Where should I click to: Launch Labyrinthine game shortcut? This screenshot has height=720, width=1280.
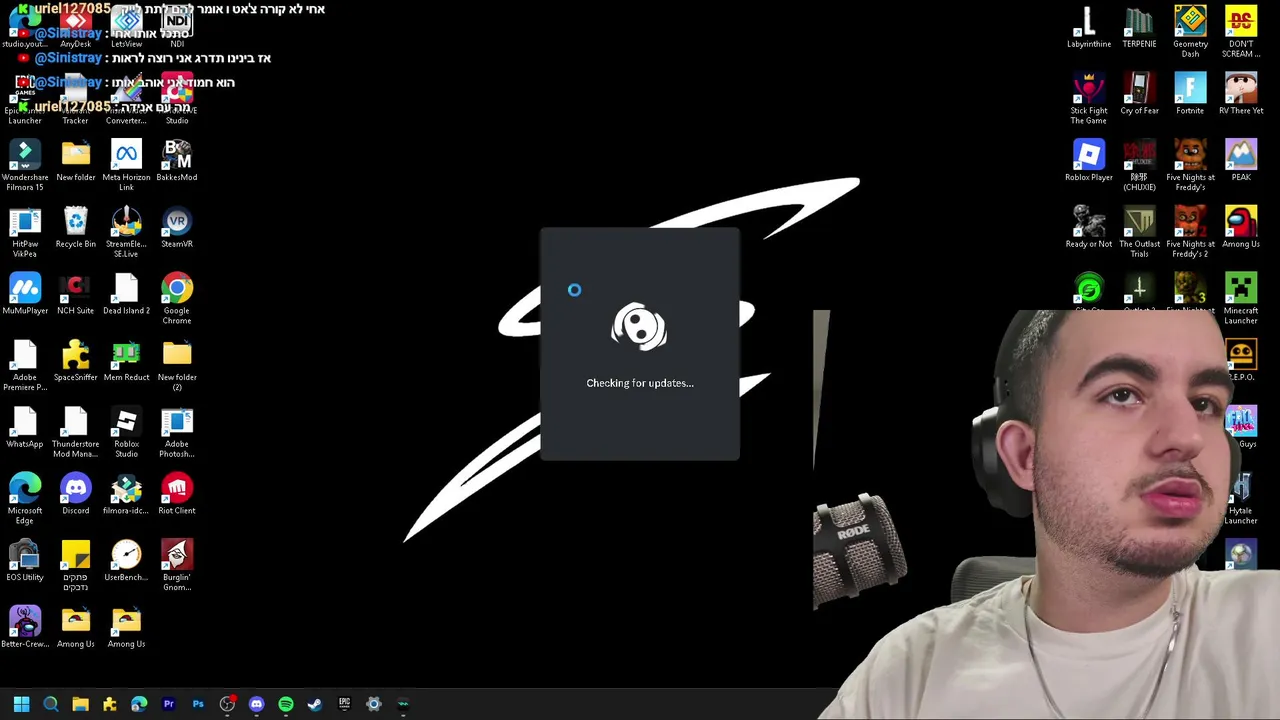click(1089, 27)
